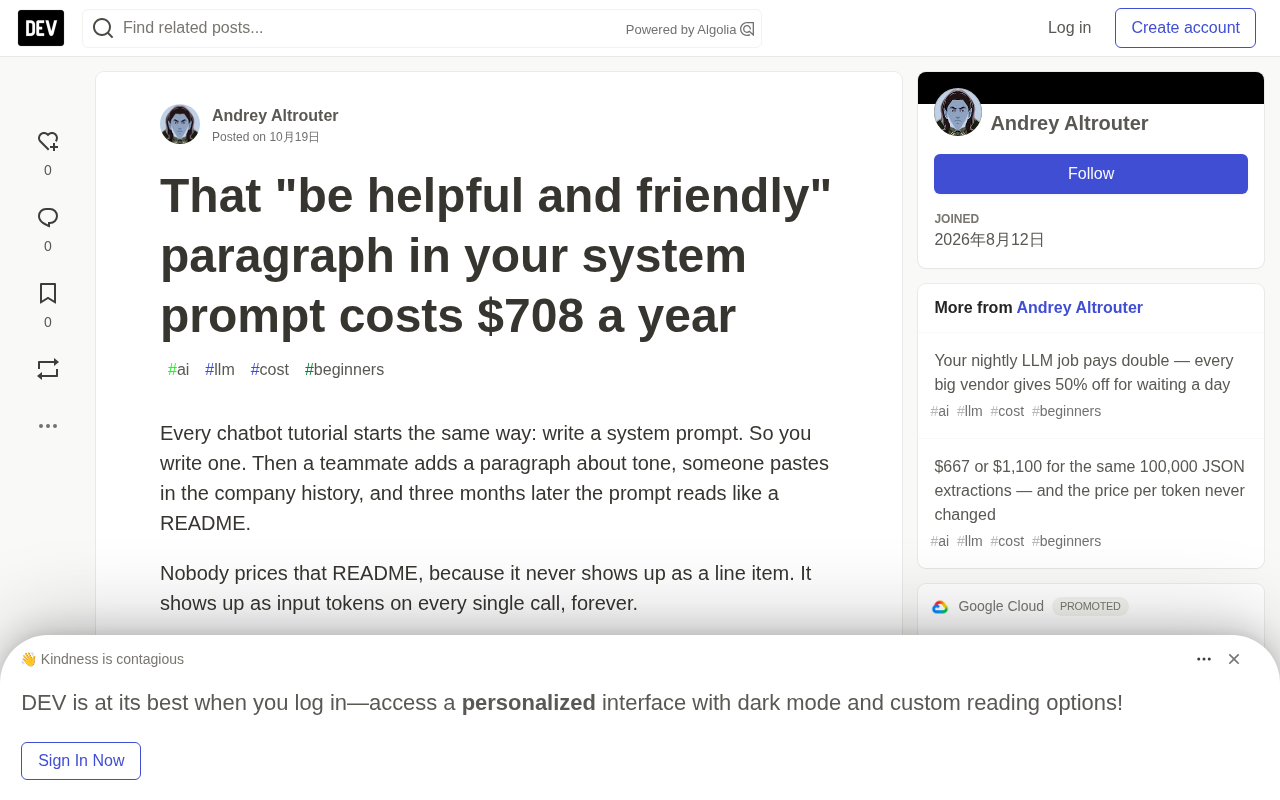The width and height of the screenshot is (1280, 800).
Task: Open Andrey Altrouter link in More from heading
Action: pos(1079,308)
